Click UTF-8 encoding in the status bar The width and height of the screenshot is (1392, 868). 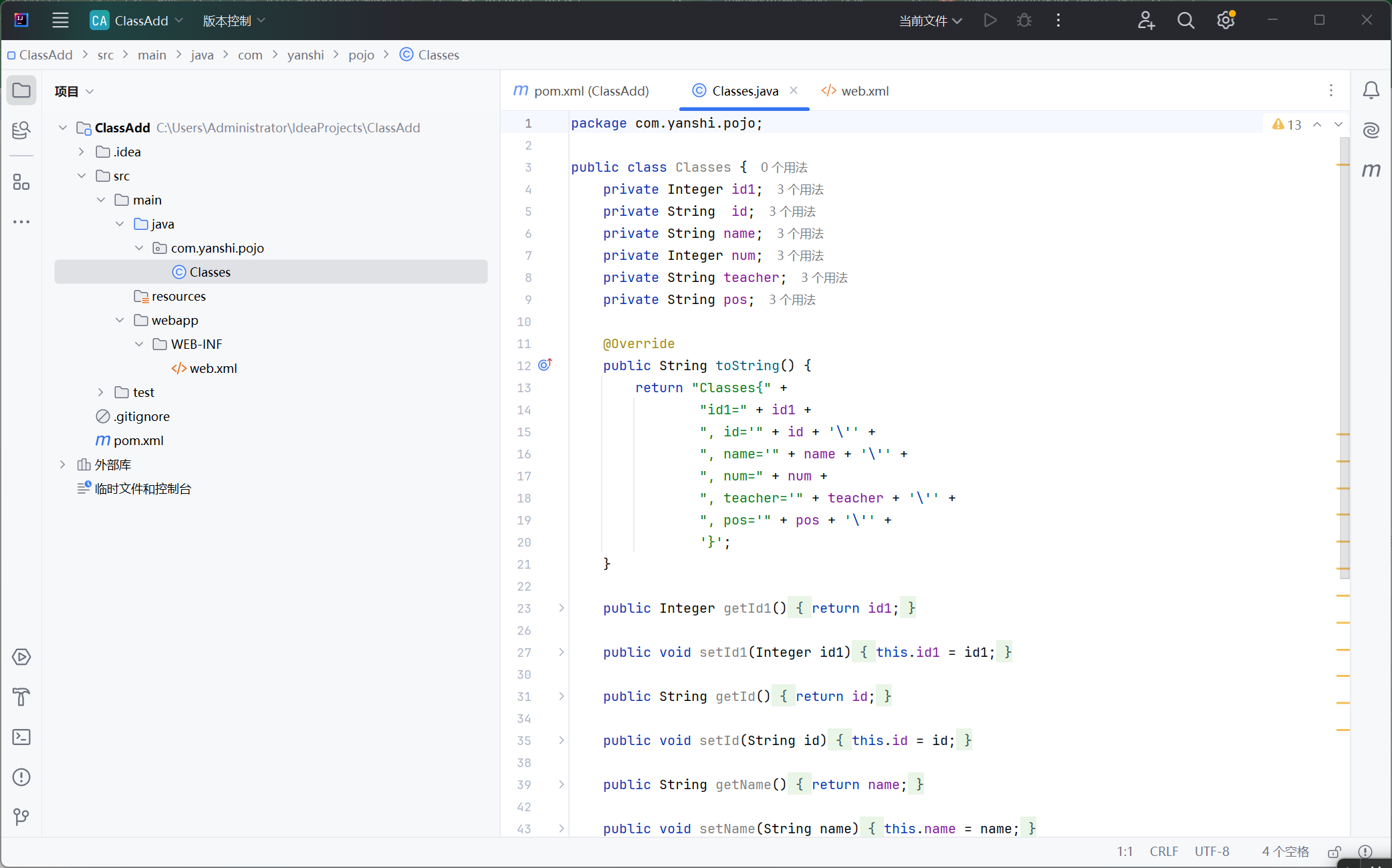pos(1211,852)
